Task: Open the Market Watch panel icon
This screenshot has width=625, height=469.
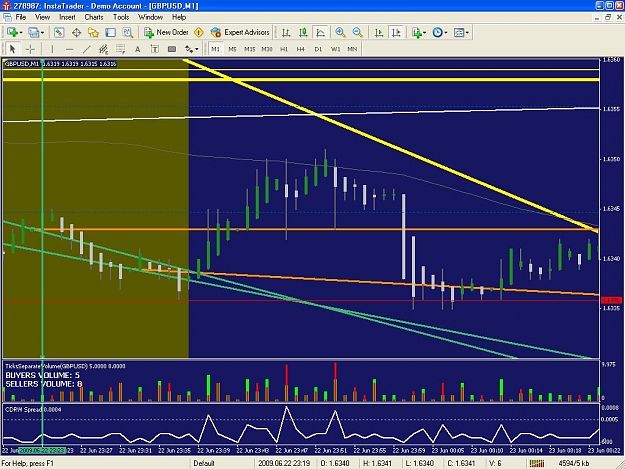Action: [x=59, y=33]
